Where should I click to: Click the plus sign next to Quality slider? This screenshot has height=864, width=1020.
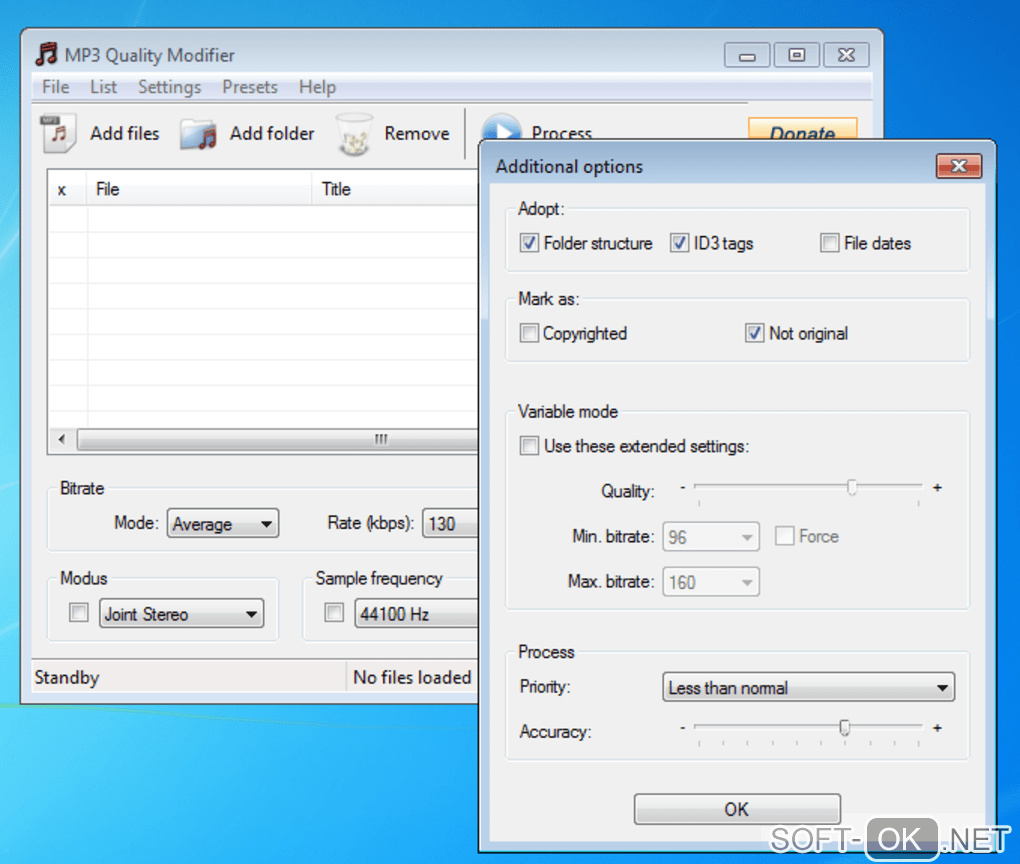tap(937, 487)
